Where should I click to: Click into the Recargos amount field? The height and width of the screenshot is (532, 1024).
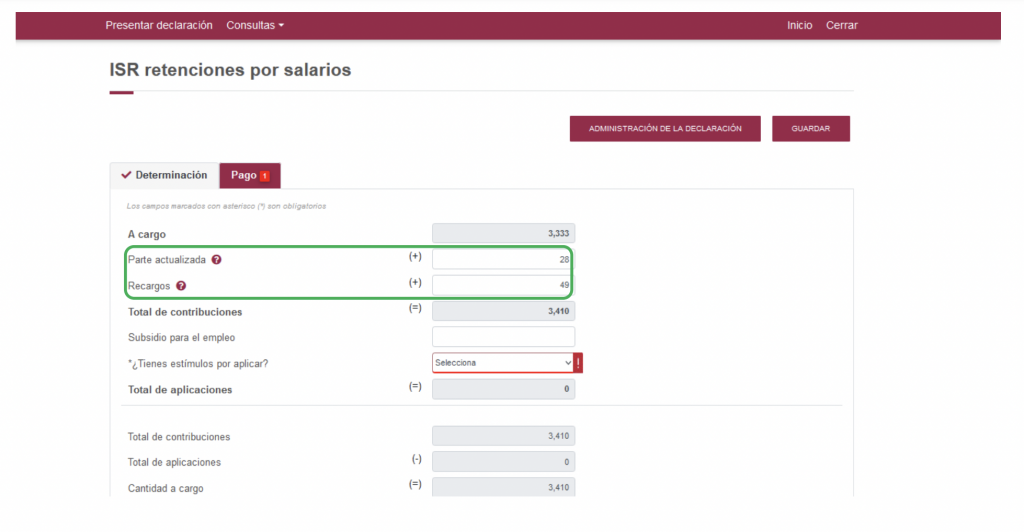[503, 286]
